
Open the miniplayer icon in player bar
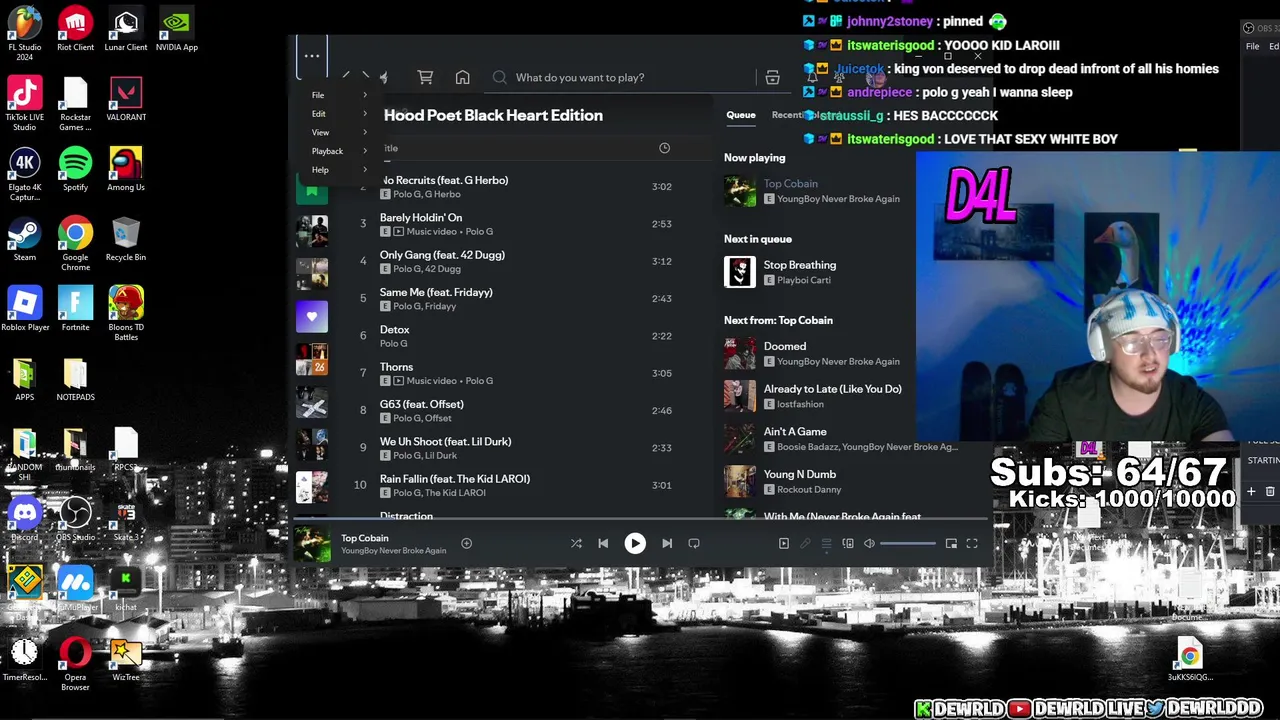point(951,543)
